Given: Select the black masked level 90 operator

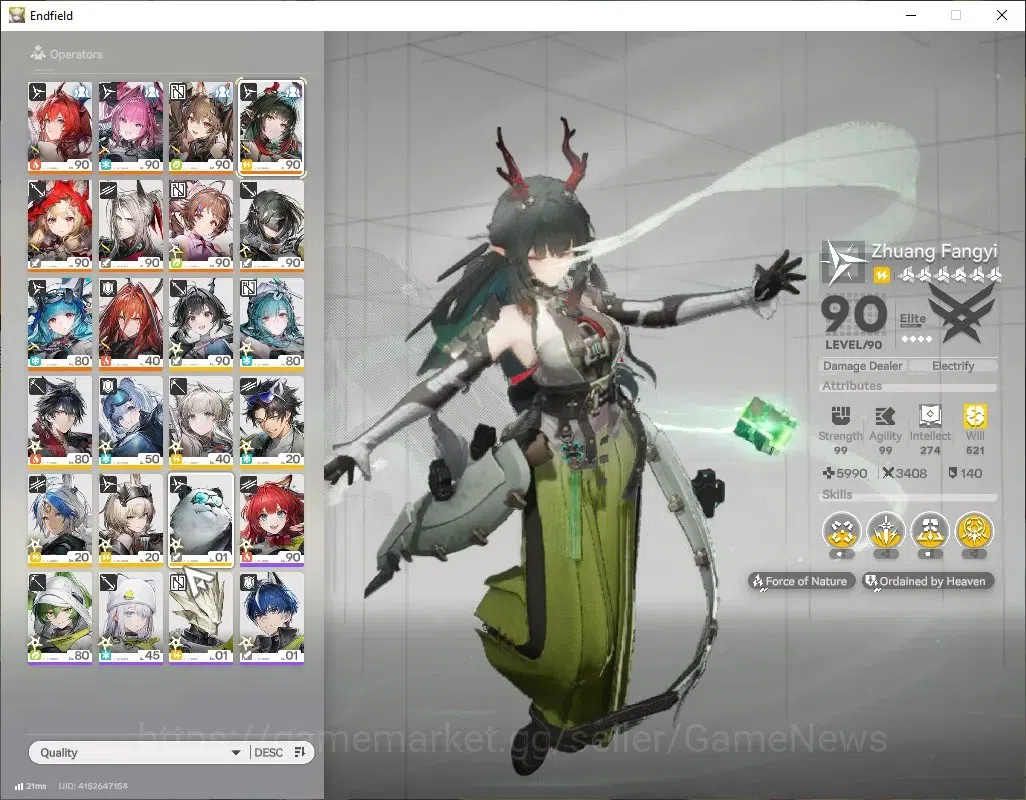Looking at the screenshot, I should click(272, 225).
